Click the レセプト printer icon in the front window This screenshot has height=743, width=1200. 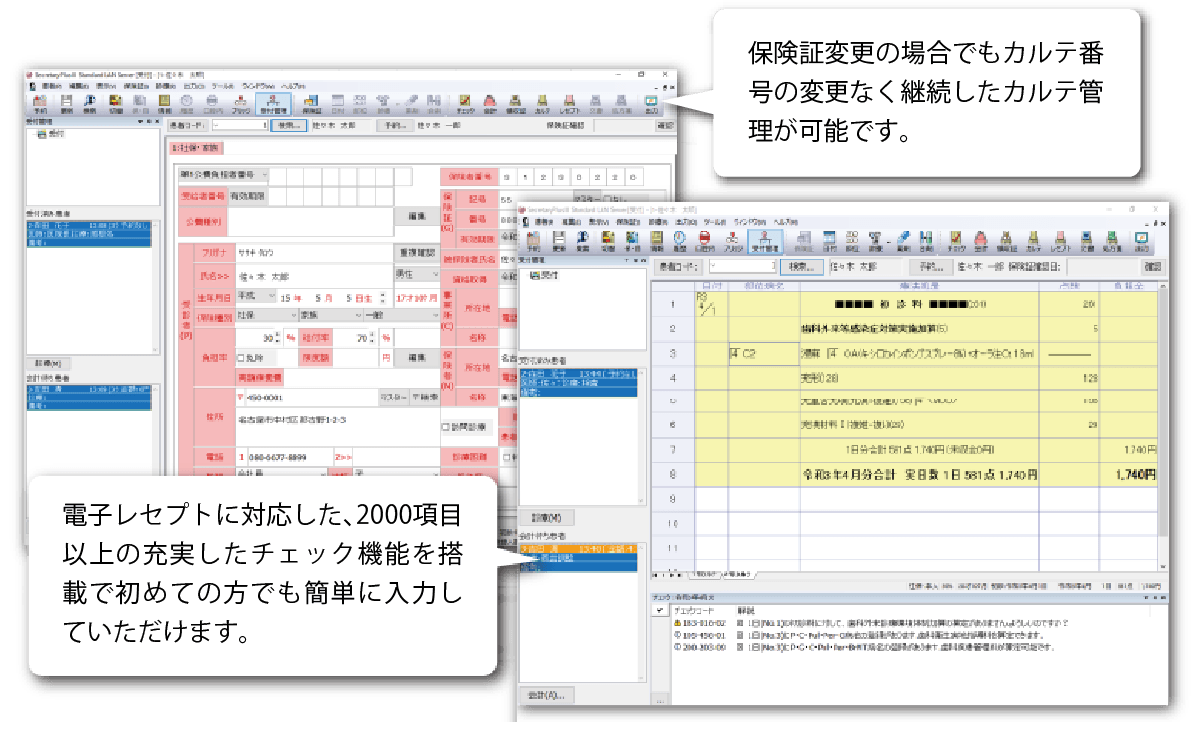pos(1059,243)
